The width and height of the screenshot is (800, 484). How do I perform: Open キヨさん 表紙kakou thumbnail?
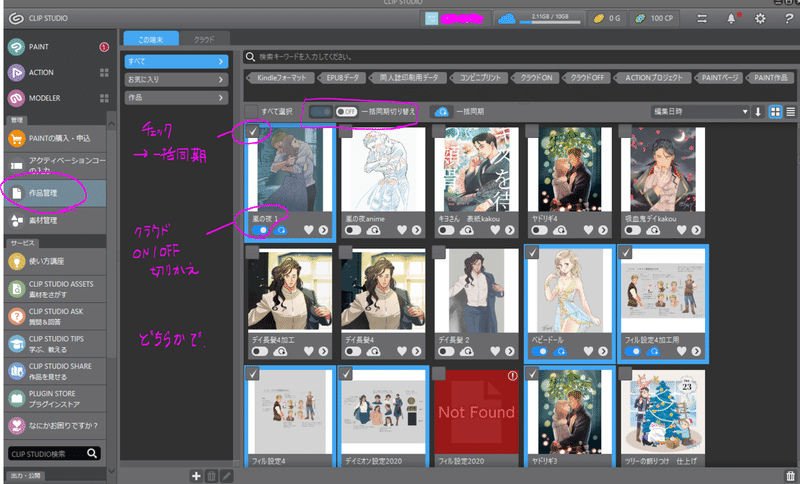(477, 169)
